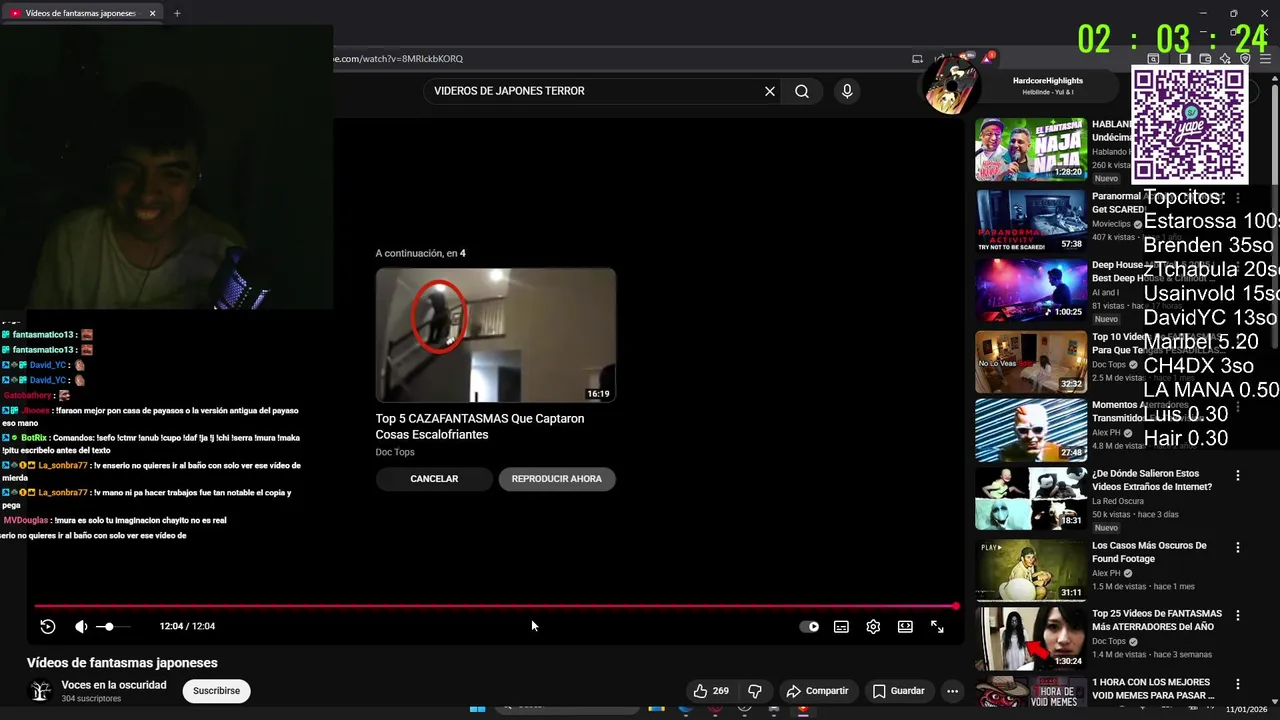Open the Deep House 1:00:25 thumbnail
The image size is (1280, 720).
click(x=1031, y=290)
